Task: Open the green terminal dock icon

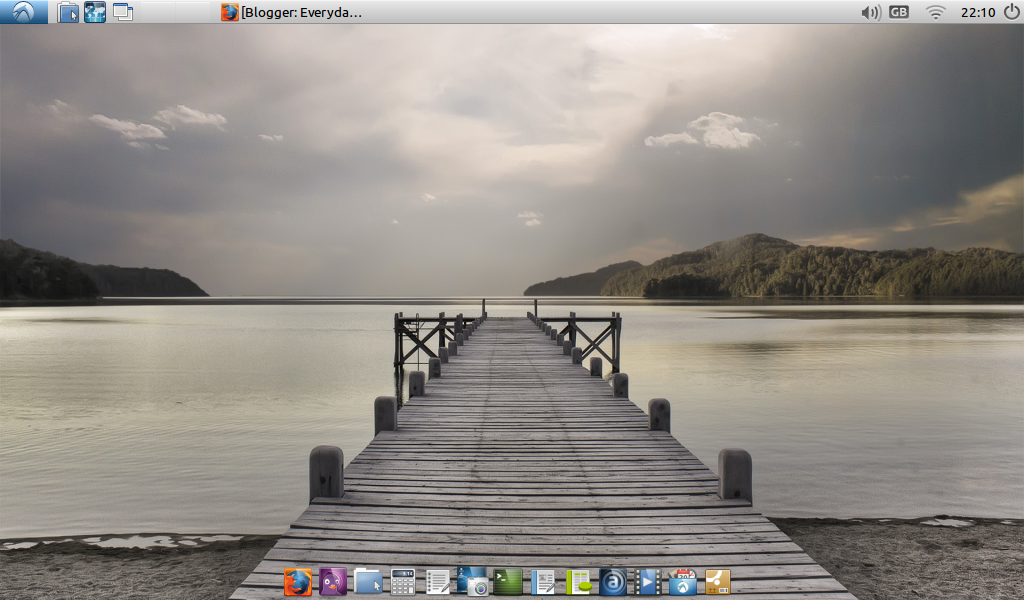Action: (507, 581)
